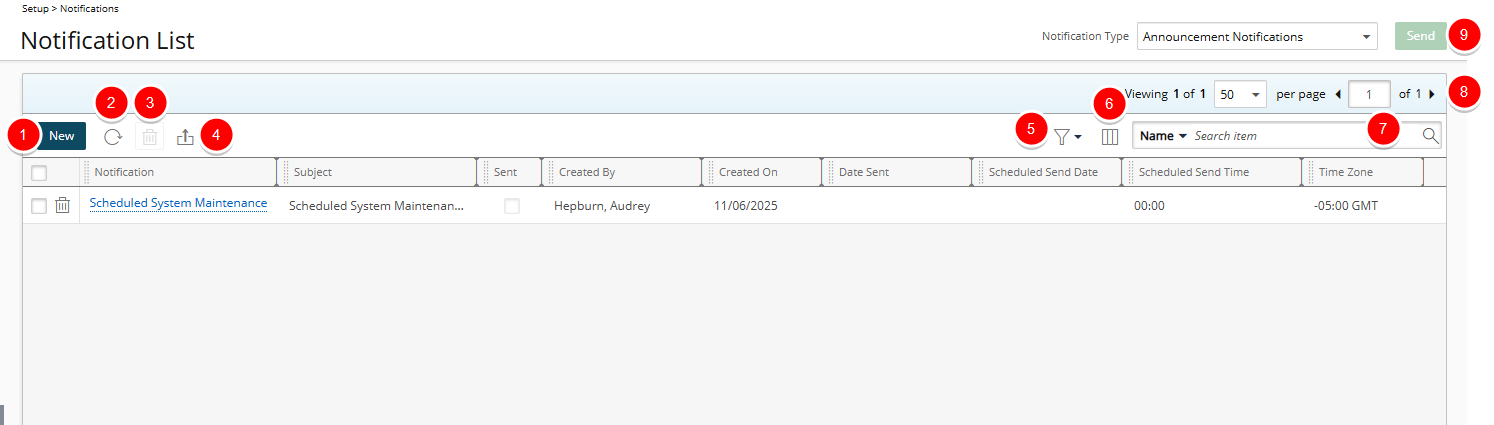Click the Search item text field

(x=1300, y=136)
